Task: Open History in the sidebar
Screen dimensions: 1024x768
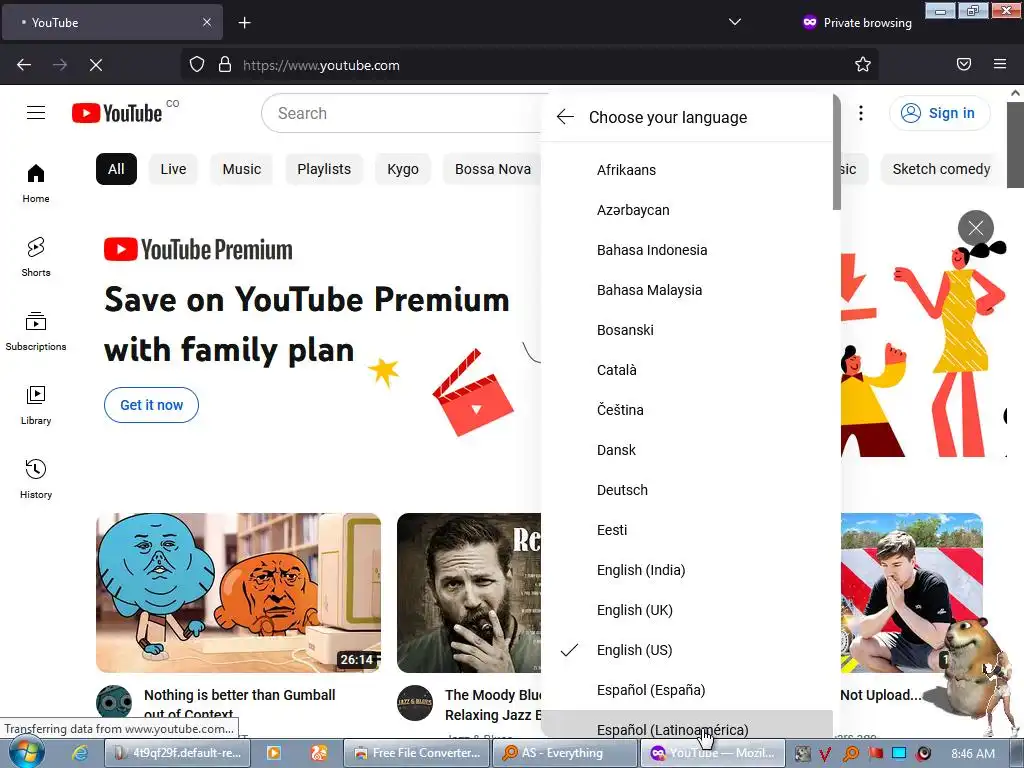Action: click(36, 479)
